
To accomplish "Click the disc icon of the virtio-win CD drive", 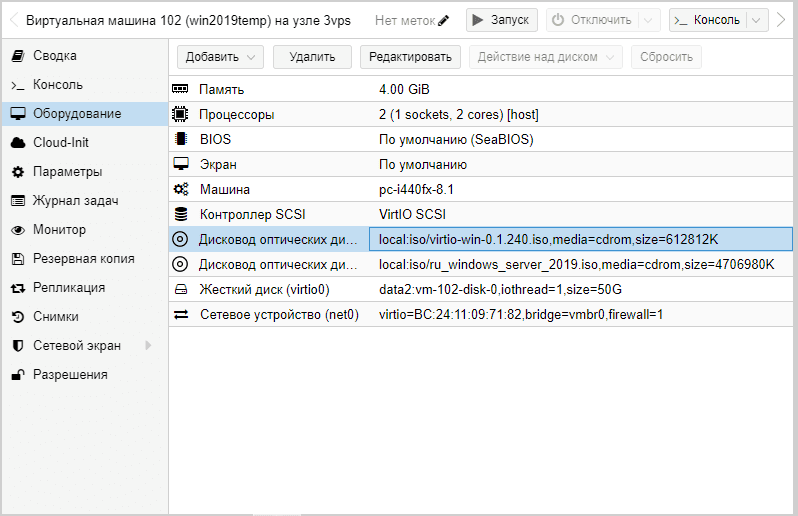I will click(180, 239).
